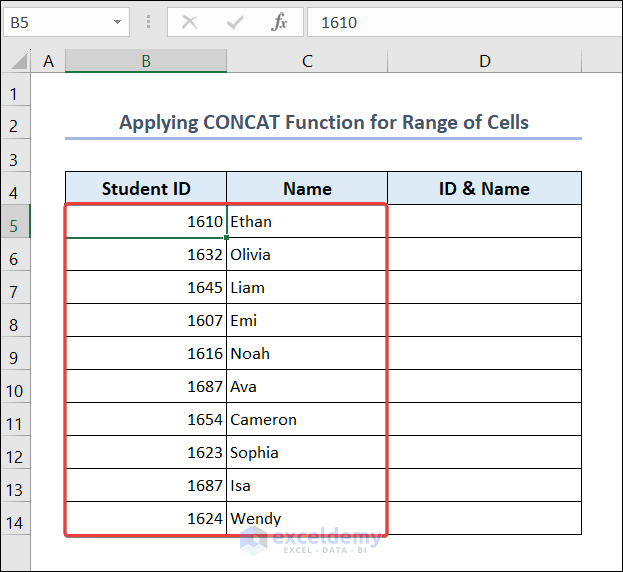Select column C header
The width and height of the screenshot is (623, 572).
coord(307,61)
